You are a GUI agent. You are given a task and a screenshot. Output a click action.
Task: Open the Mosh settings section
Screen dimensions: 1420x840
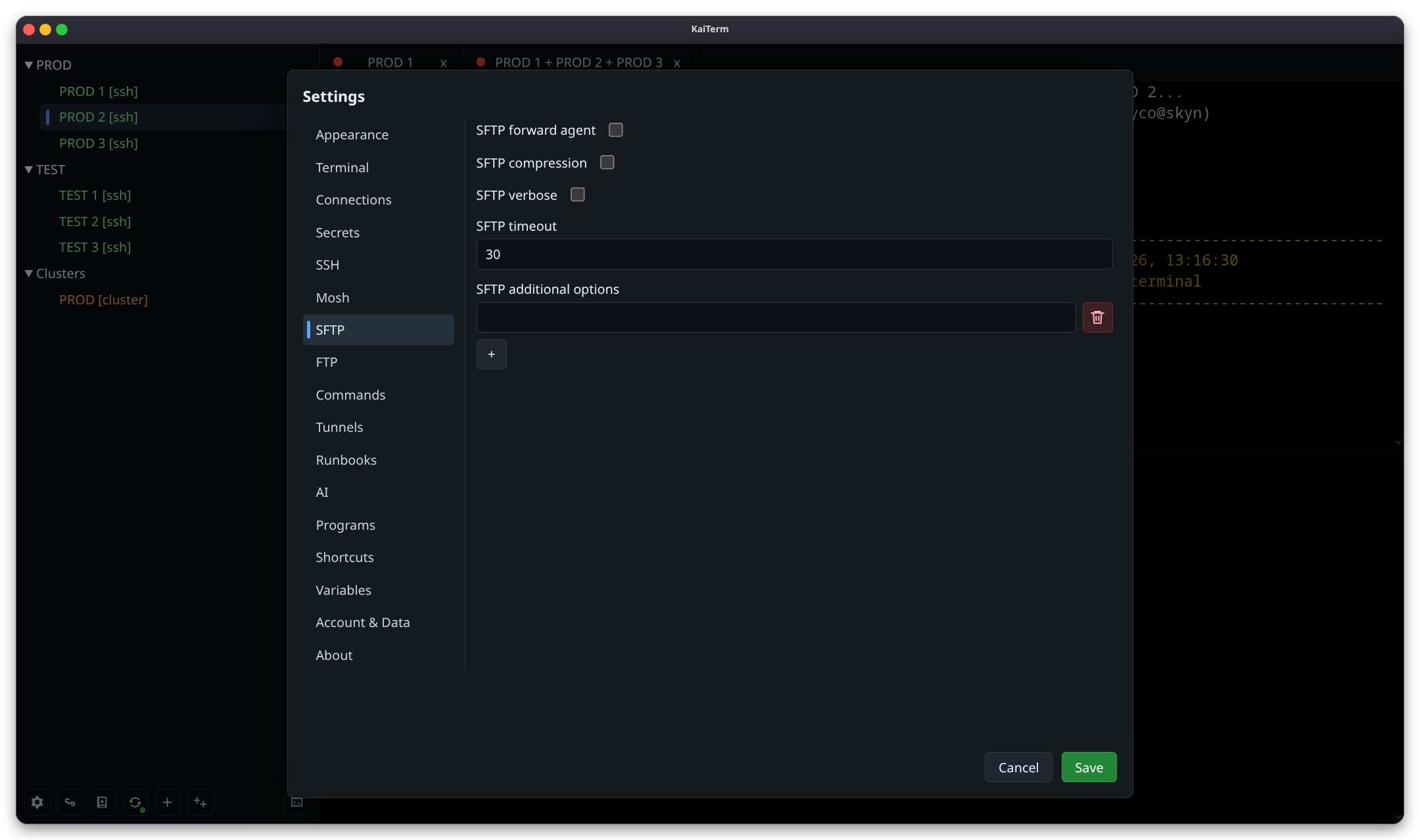pyautogui.click(x=378, y=298)
